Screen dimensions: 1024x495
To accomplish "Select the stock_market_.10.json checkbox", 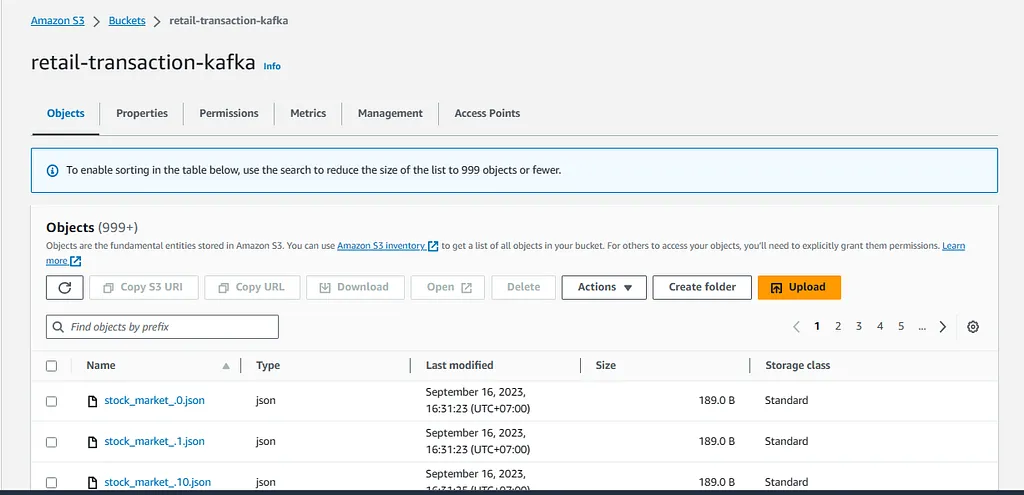I will coord(52,483).
